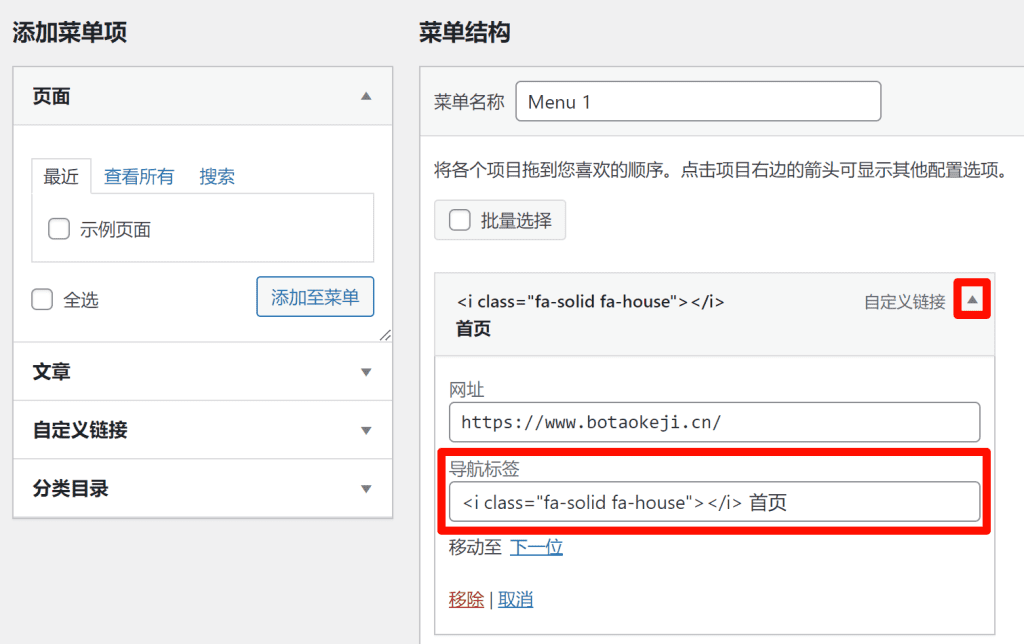This screenshot has width=1024, height=644.
Task: Toggle the 批量选择 checkbox
Action: click(x=460, y=221)
